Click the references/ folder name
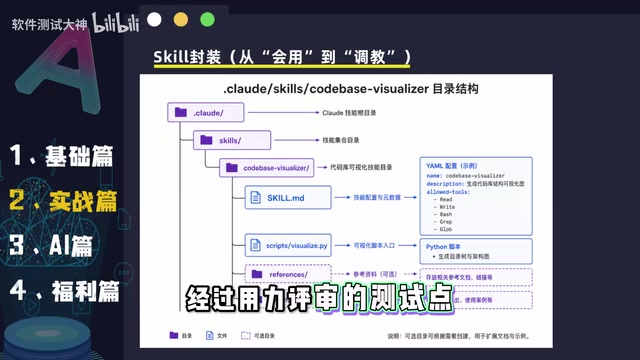640x360 pixels. [x=289, y=274]
